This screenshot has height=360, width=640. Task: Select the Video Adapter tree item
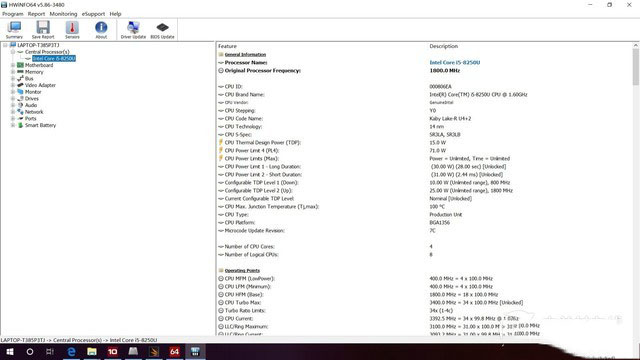click(40, 85)
